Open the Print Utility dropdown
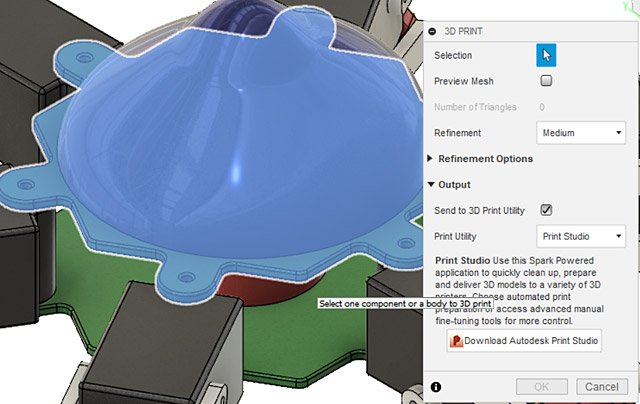Viewport: 640px width, 404px height. [580, 236]
